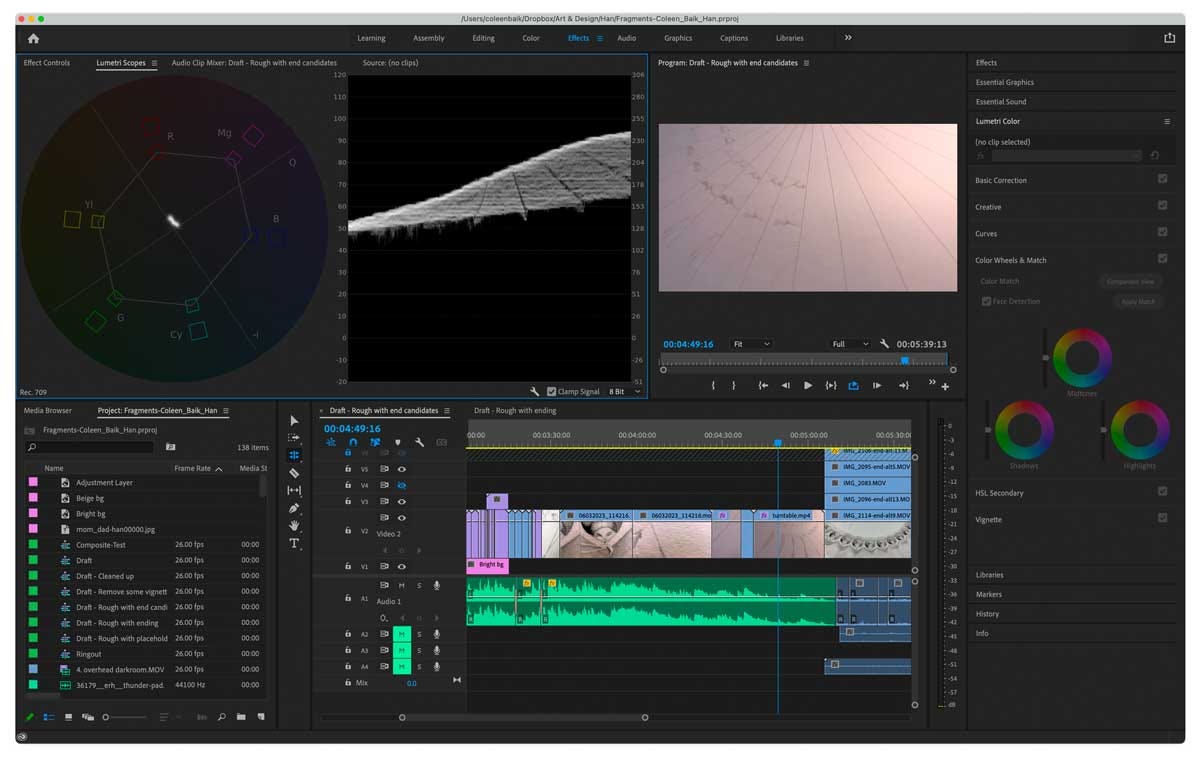Open the Essential Graphics panel
Viewport: 1200px width, 761px height.
(x=1005, y=82)
